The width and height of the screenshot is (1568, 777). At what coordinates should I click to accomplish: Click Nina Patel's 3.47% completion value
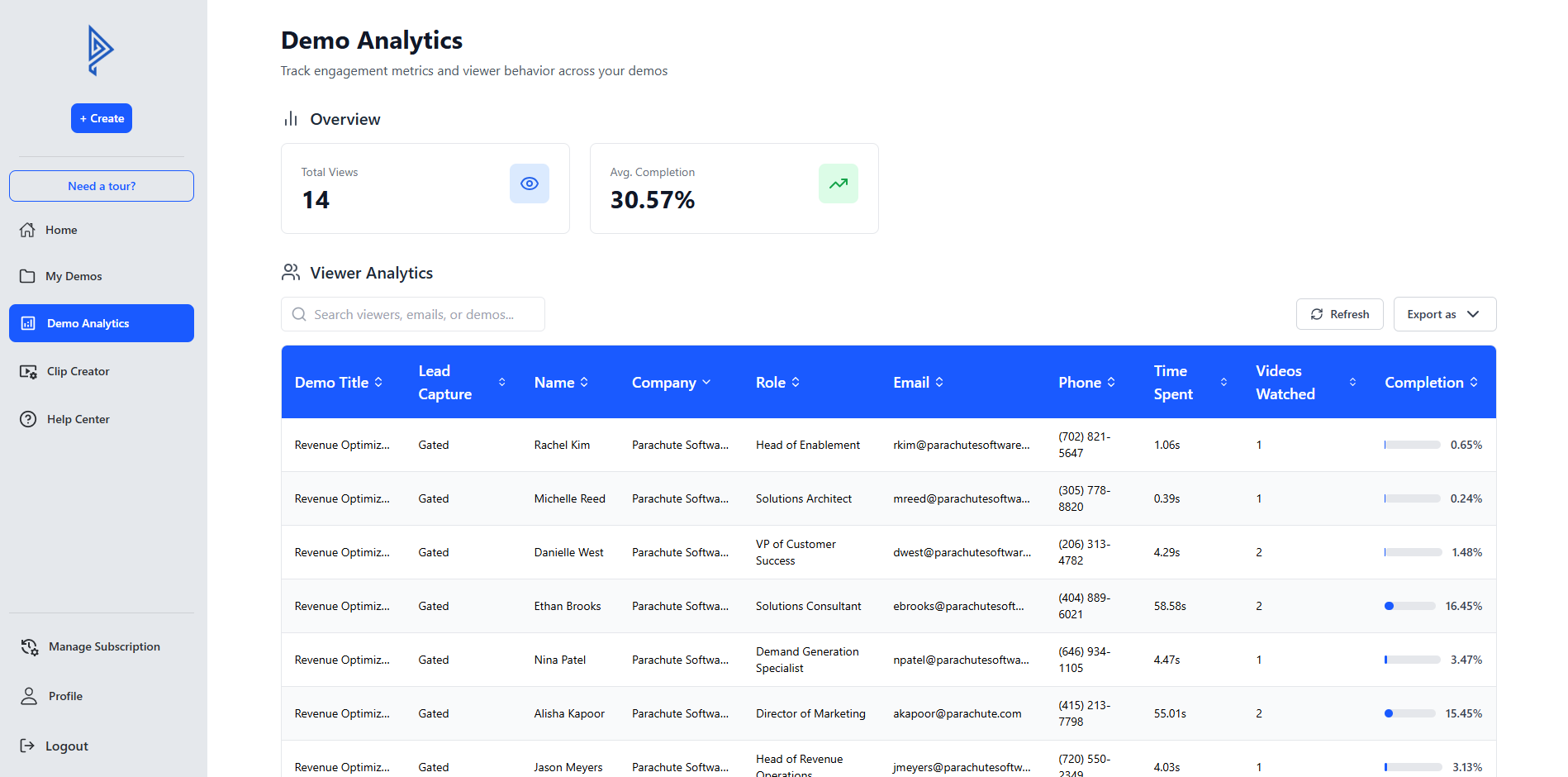[x=1466, y=660]
